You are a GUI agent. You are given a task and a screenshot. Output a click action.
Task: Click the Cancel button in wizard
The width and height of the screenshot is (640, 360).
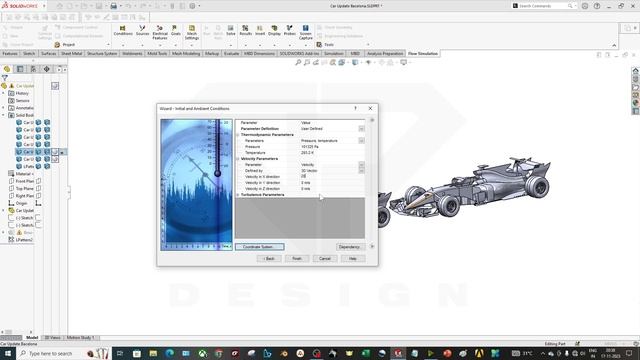tap(324, 258)
